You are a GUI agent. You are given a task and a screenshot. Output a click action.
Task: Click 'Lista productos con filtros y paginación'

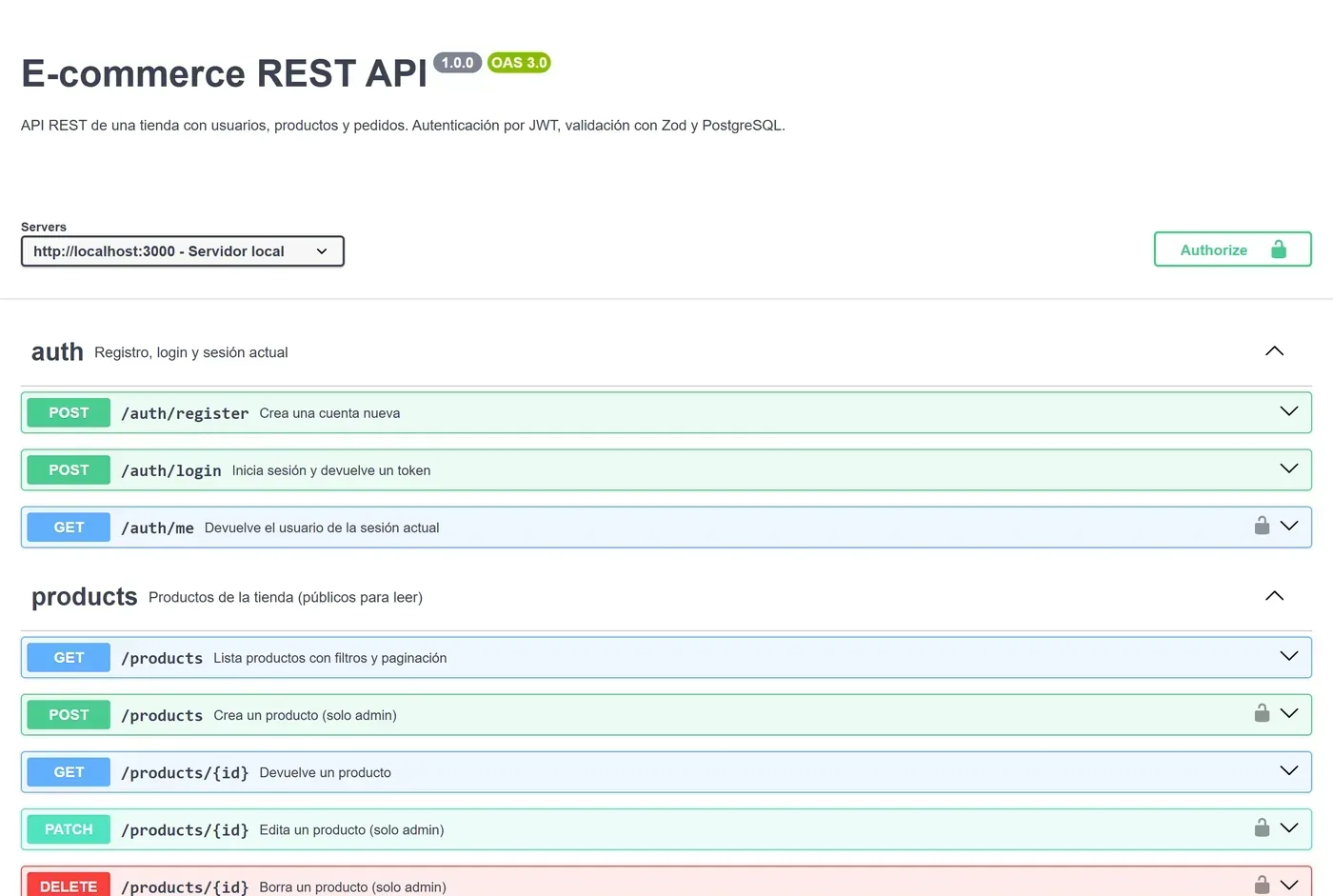[330, 658]
